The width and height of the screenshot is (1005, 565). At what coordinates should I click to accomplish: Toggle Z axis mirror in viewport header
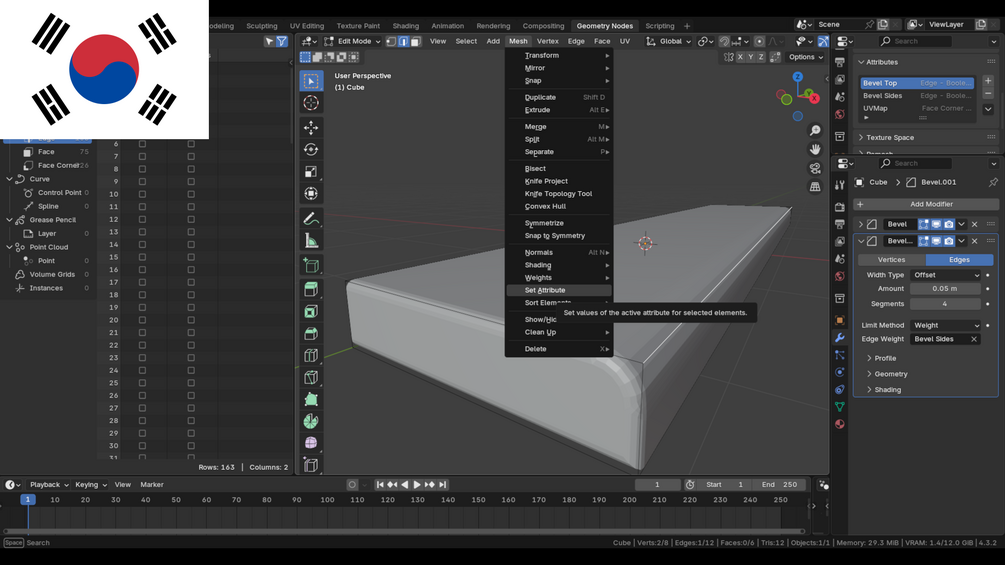(x=761, y=57)
